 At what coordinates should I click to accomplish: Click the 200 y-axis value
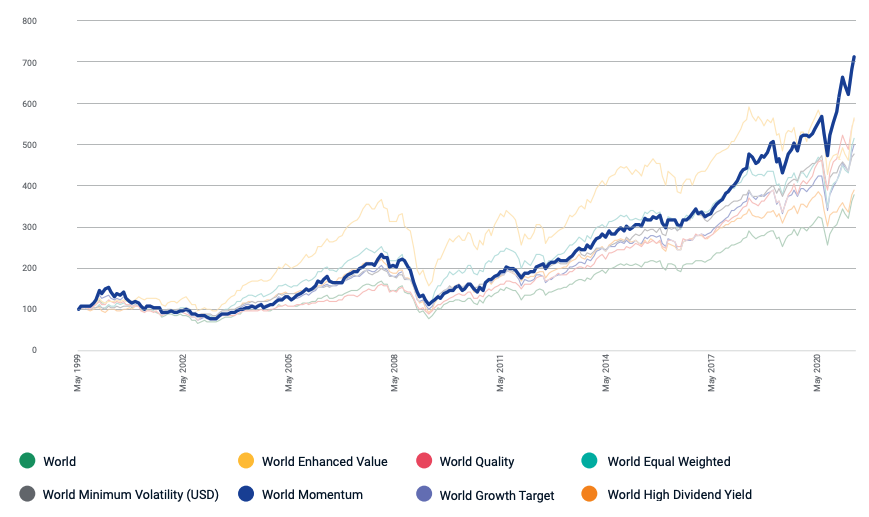[x=29, y=268]
